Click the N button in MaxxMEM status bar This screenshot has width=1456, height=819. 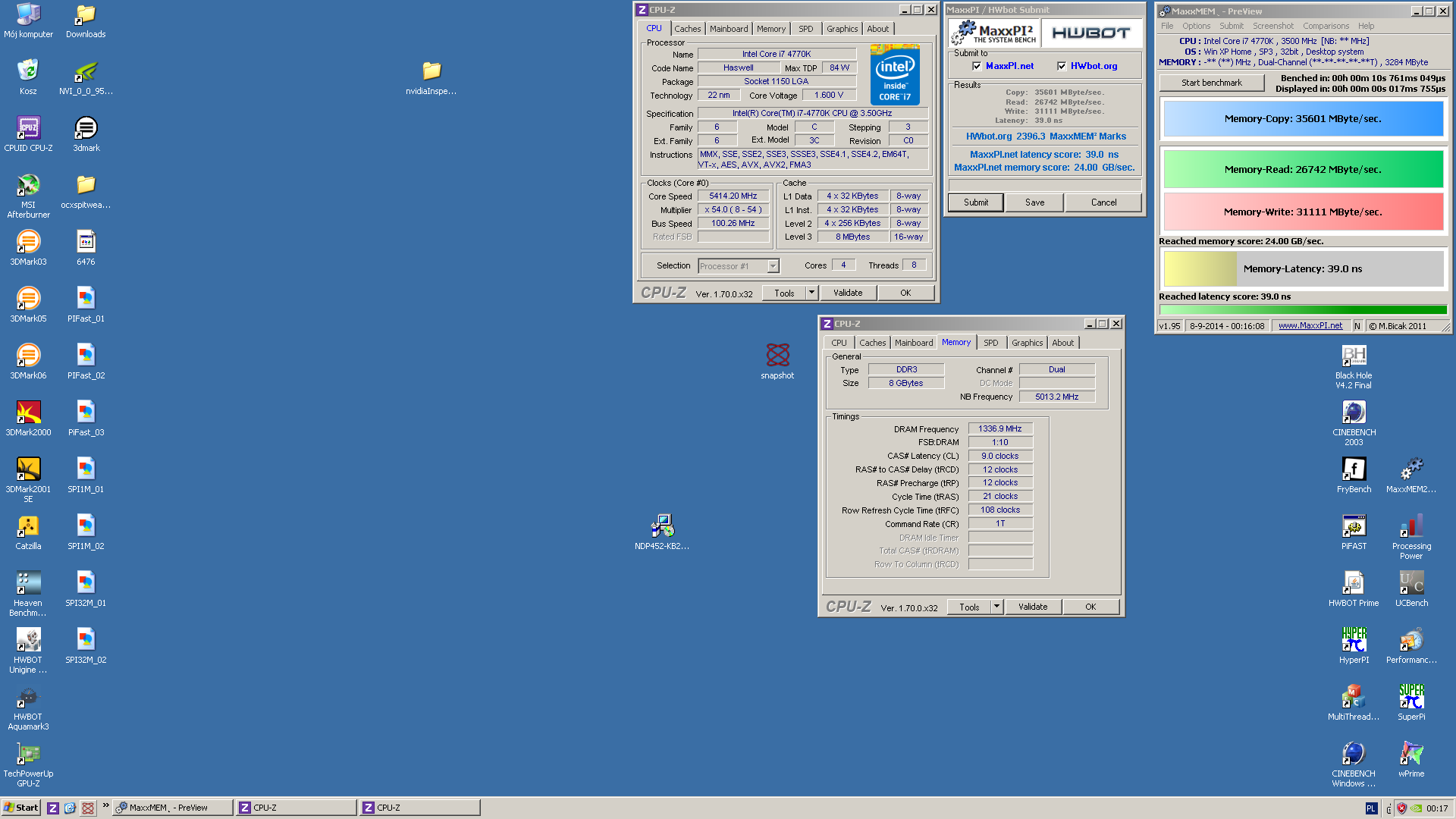click(x=1357, y=326)
